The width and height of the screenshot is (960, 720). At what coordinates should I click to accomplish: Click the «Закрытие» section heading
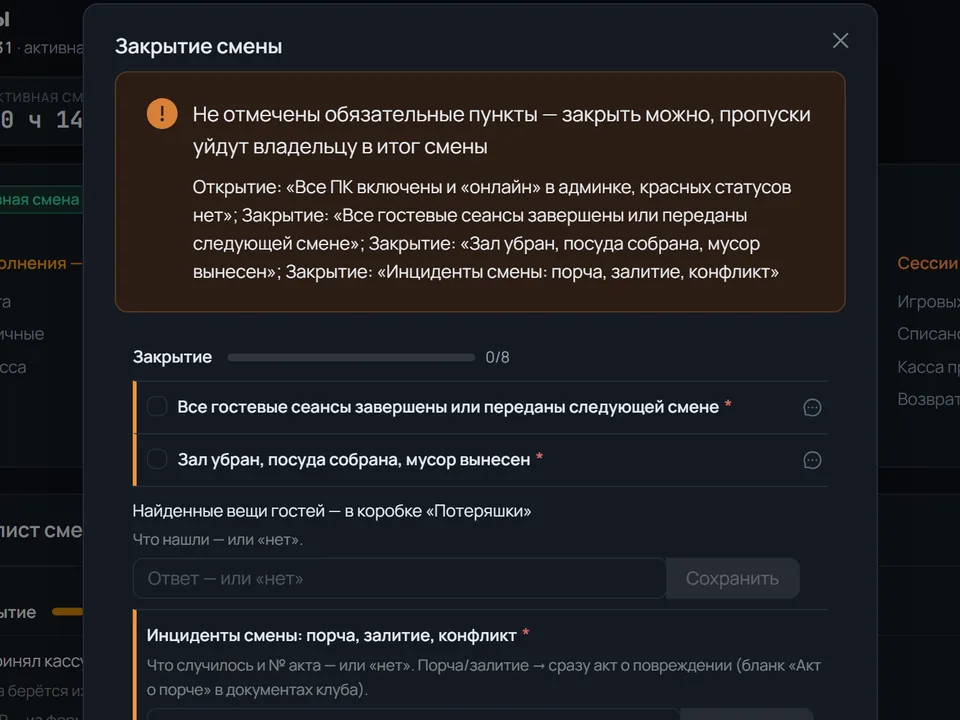point(173,357)
